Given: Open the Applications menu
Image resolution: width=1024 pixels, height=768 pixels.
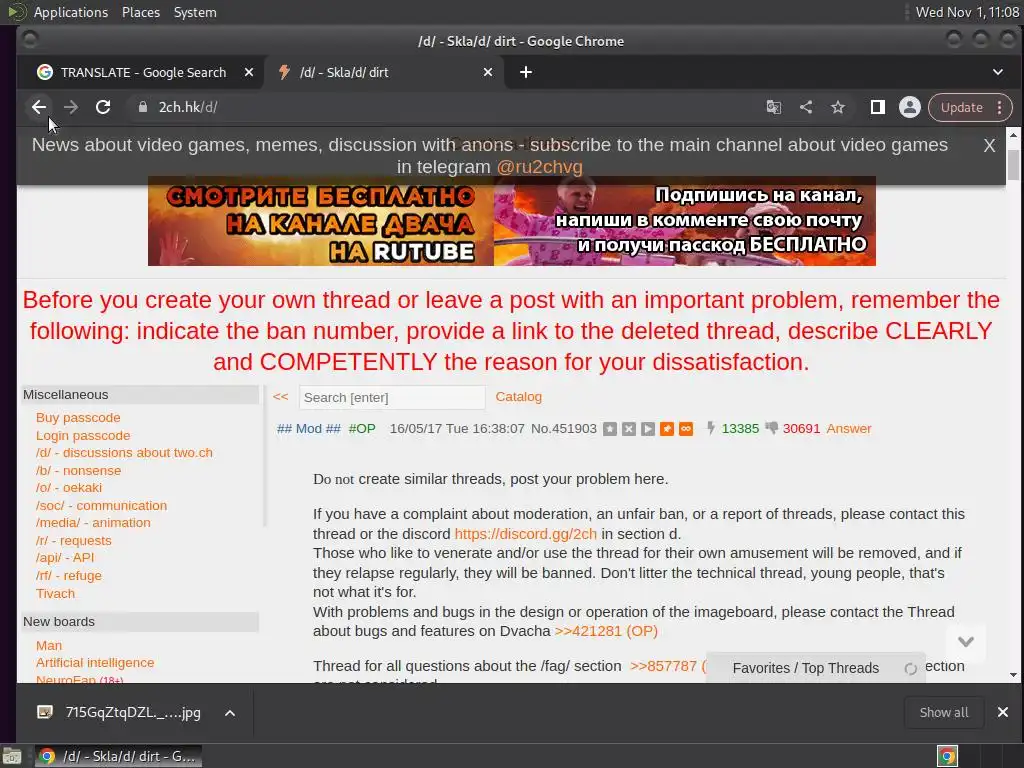Looking at the screenshot, I should pyautogui.click(x=71, y=12).
